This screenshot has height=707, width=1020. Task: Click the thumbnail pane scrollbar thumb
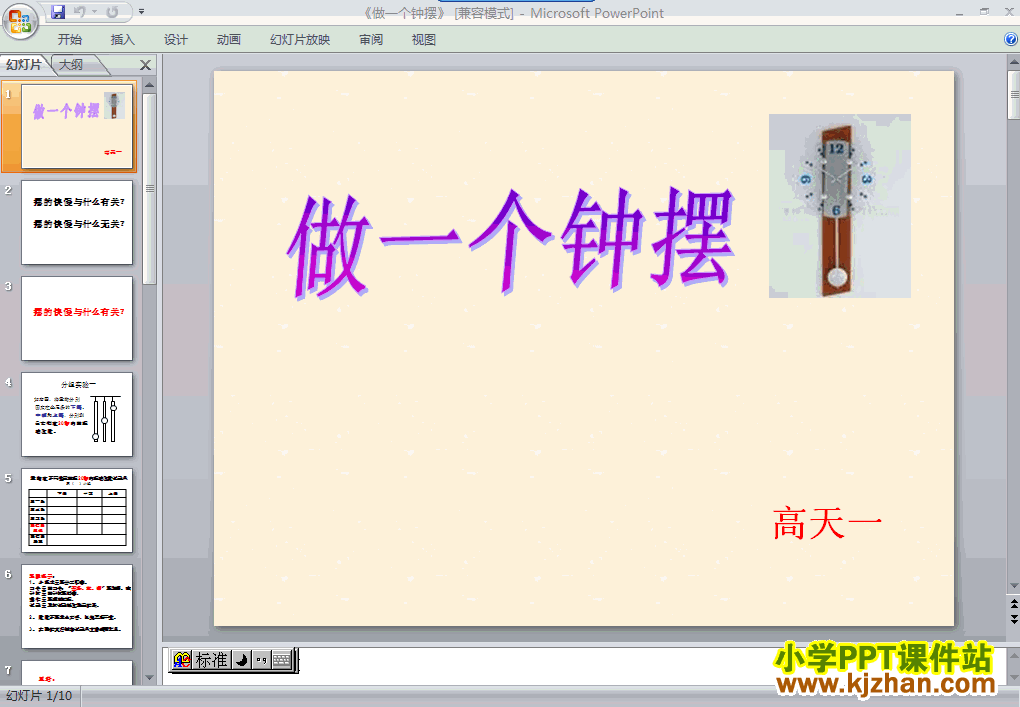click(x=150, y=189)
